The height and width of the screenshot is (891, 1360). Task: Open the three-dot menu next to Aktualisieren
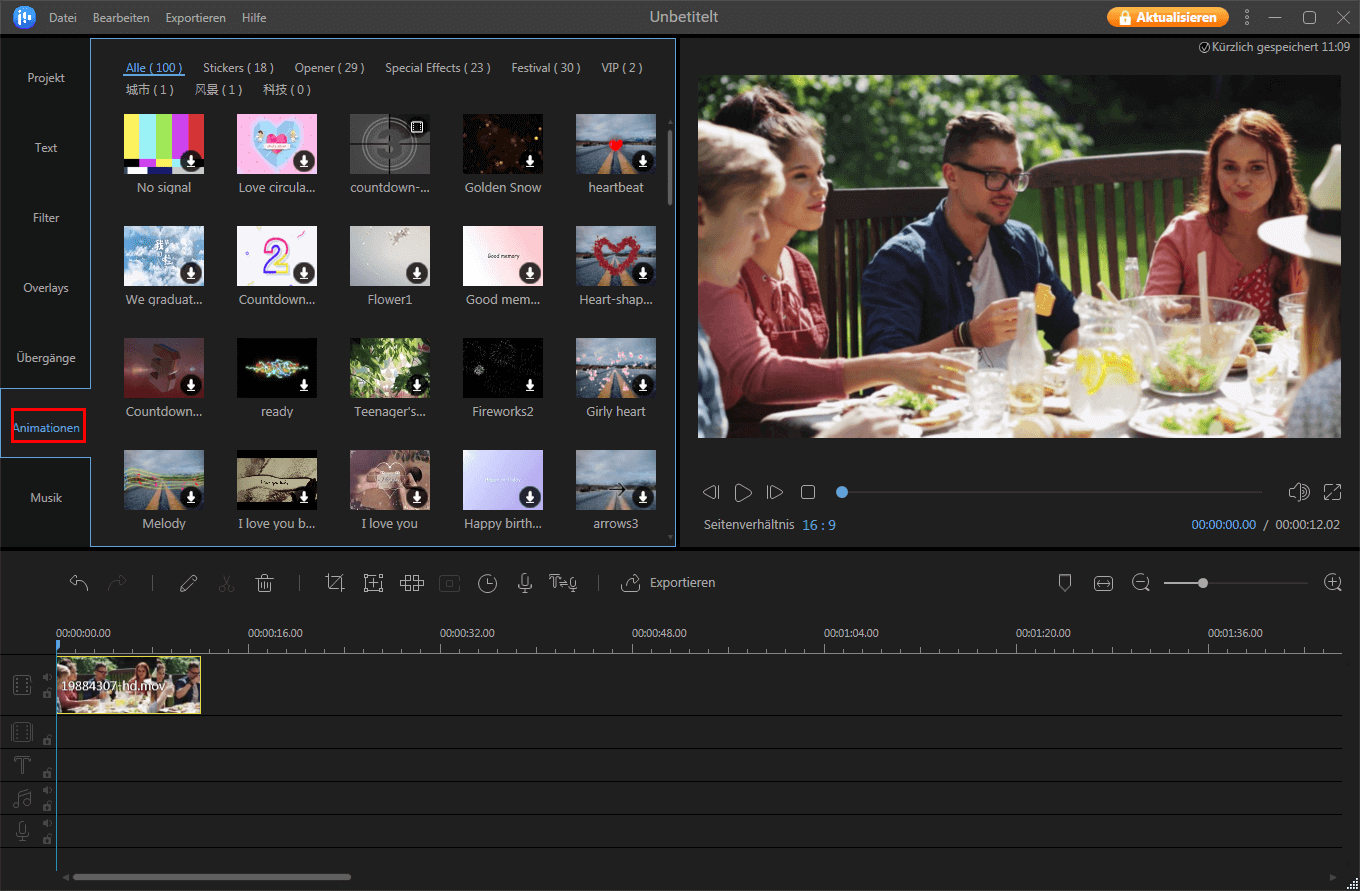[1247, 17]
